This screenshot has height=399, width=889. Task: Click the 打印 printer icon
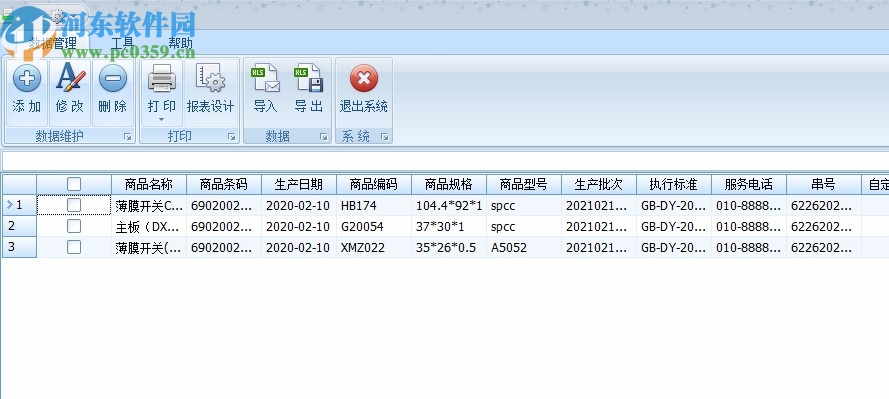pyautogui.click(x=162, y=78)
